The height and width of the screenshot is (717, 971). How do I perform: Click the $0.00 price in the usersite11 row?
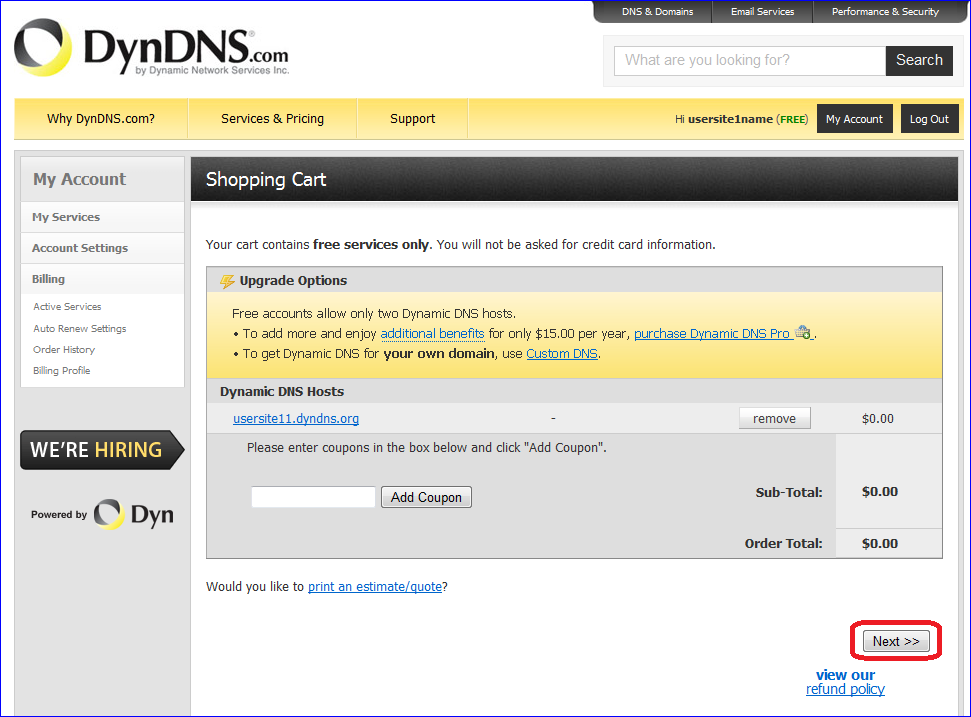pyautogui.click(x=877, y=419)
